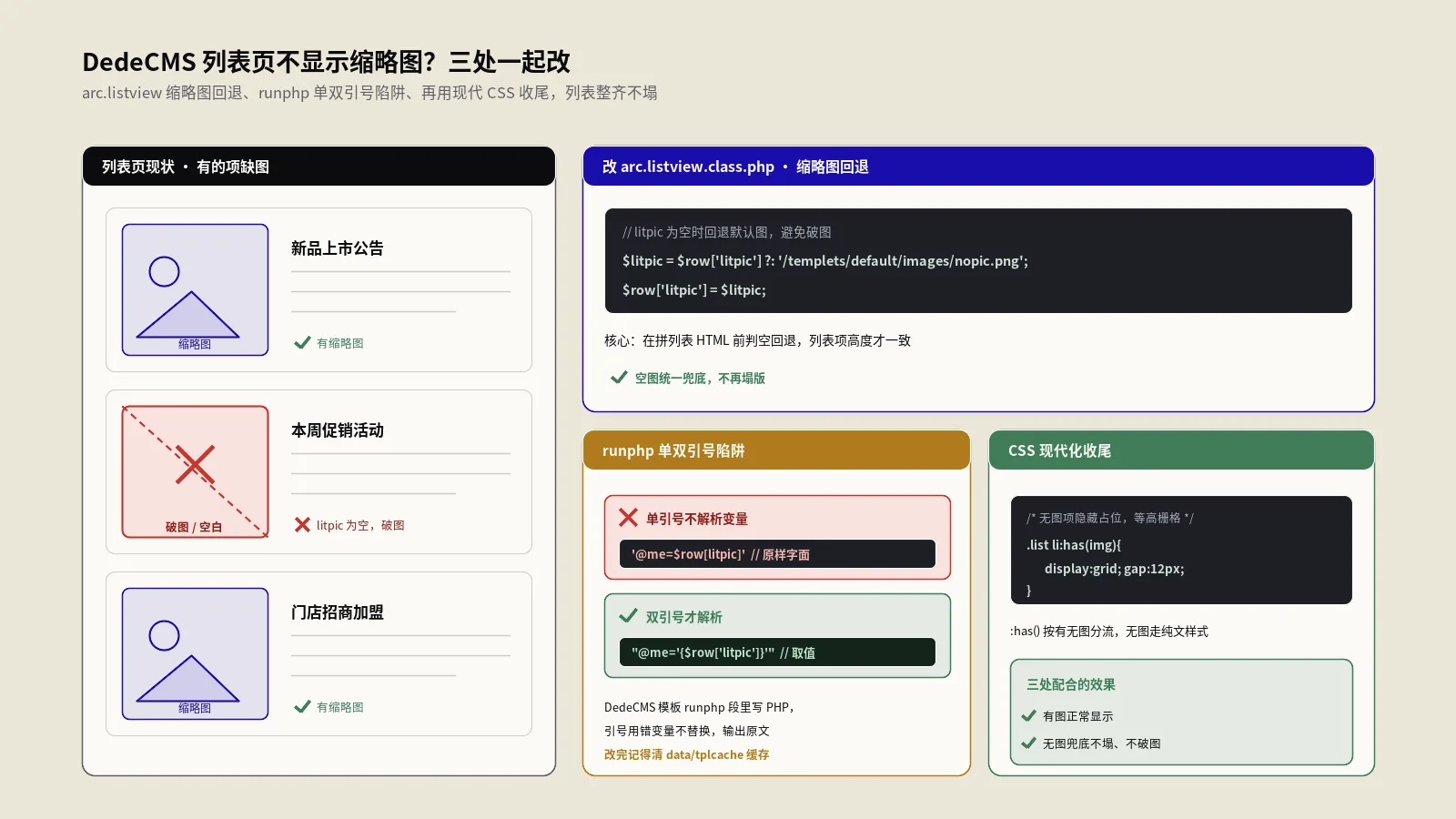The image size is (1456, 819).
Task: Click the broken image placeholder for 本周促销活动
Action: 195,471
